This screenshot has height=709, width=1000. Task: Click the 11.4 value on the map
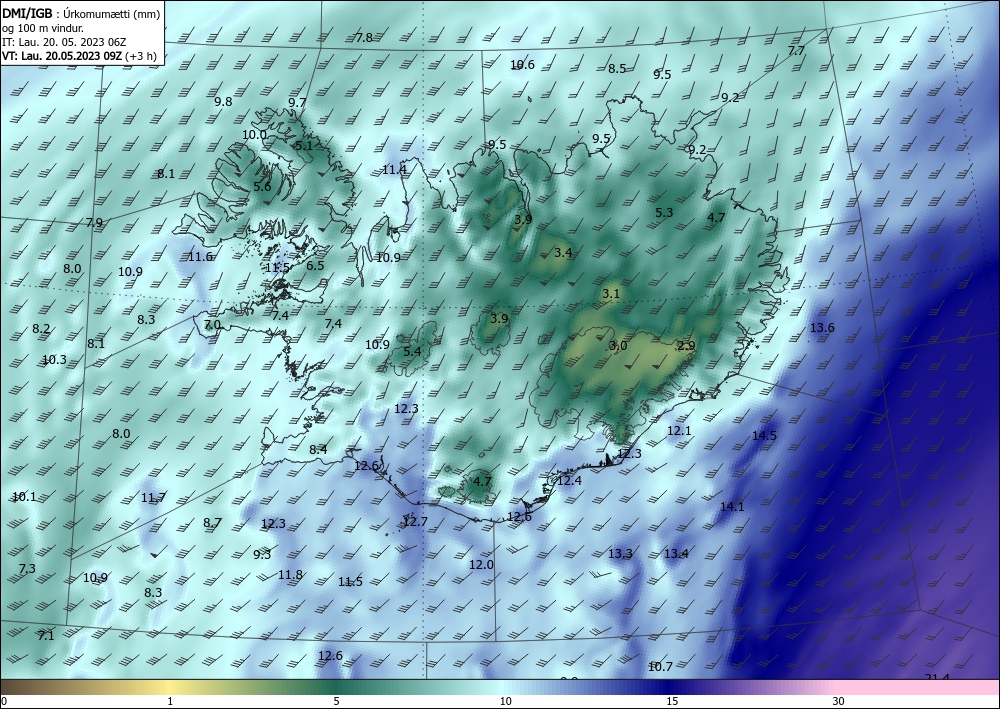pyautogui.click(x=394, y=169)
